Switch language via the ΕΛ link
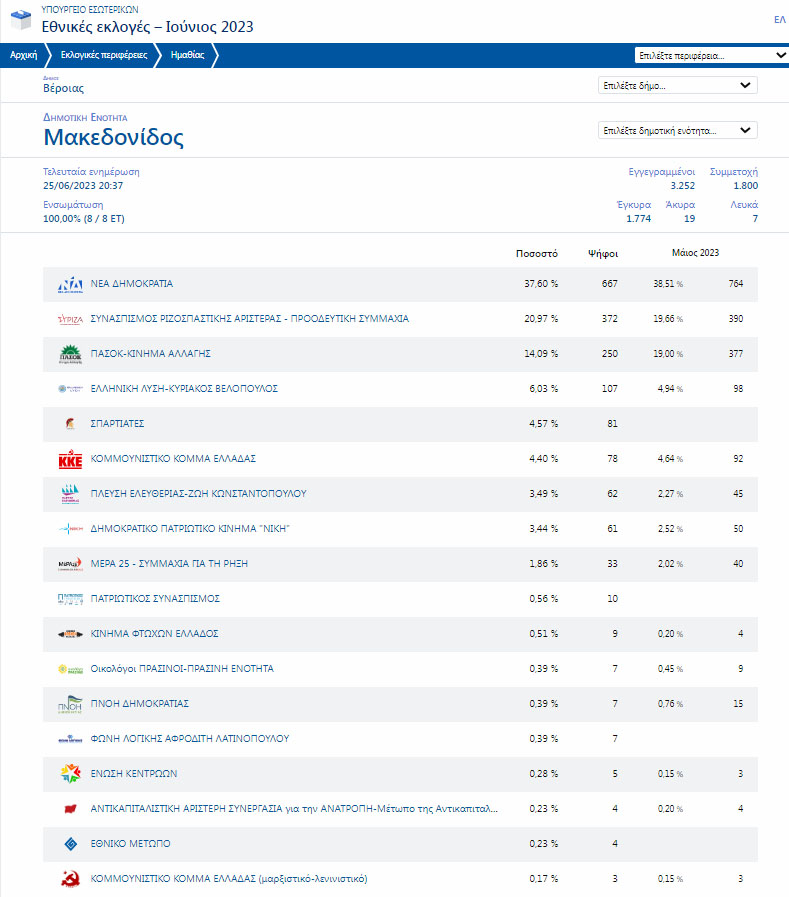The image size is (789, 897). click(780, 20)
